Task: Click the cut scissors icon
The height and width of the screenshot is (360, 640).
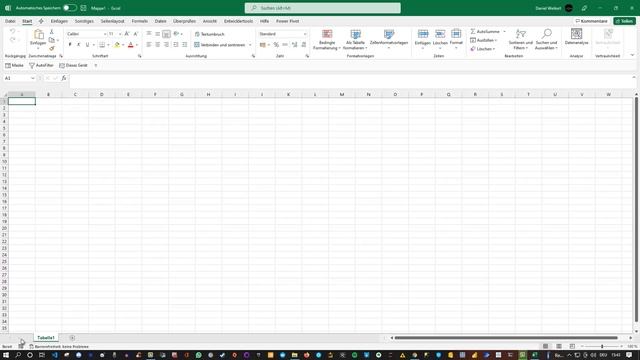Action: (51, 31)
